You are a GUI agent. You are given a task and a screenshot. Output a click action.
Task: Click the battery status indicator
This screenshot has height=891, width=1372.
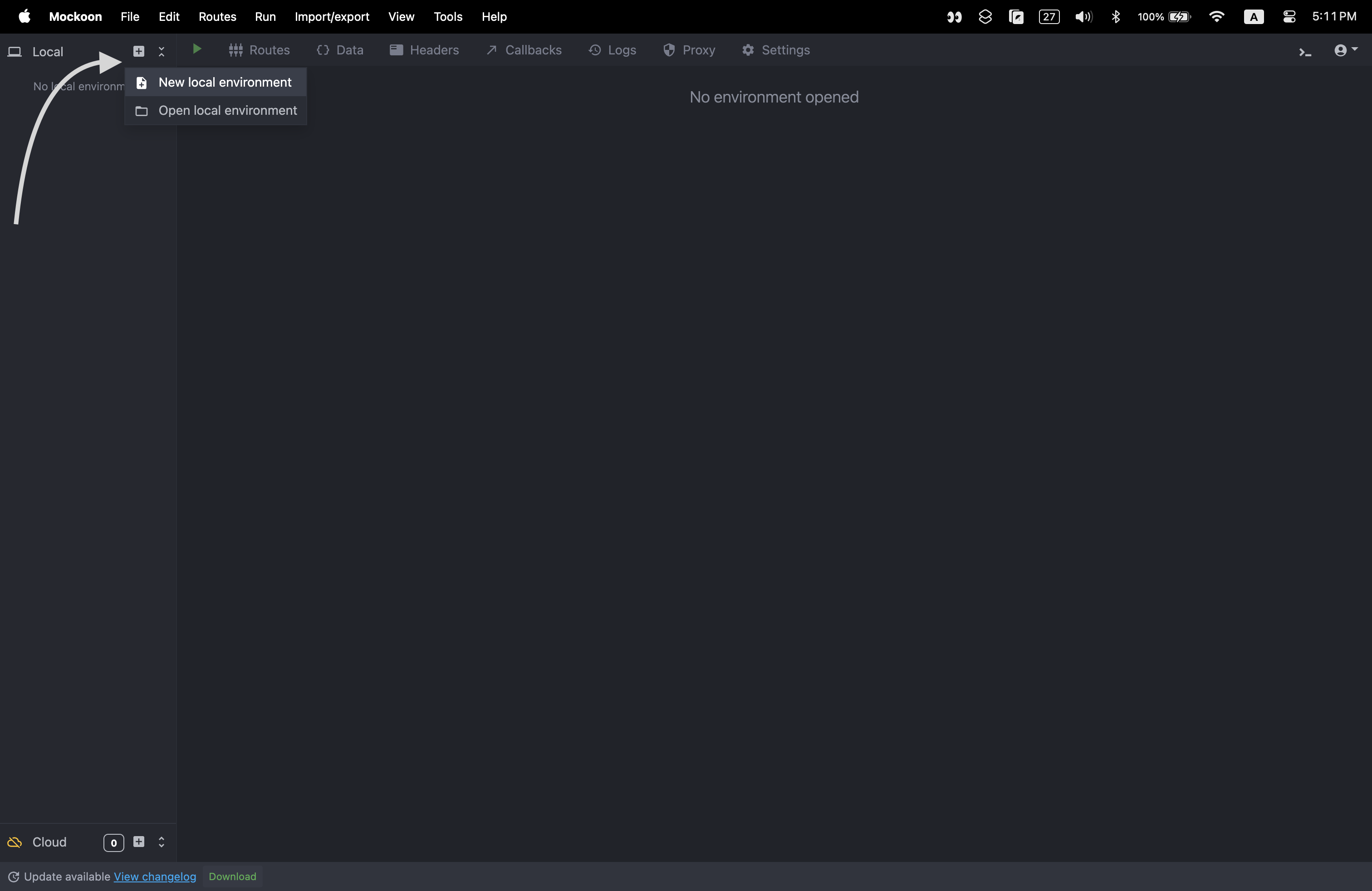point(1165,17)
